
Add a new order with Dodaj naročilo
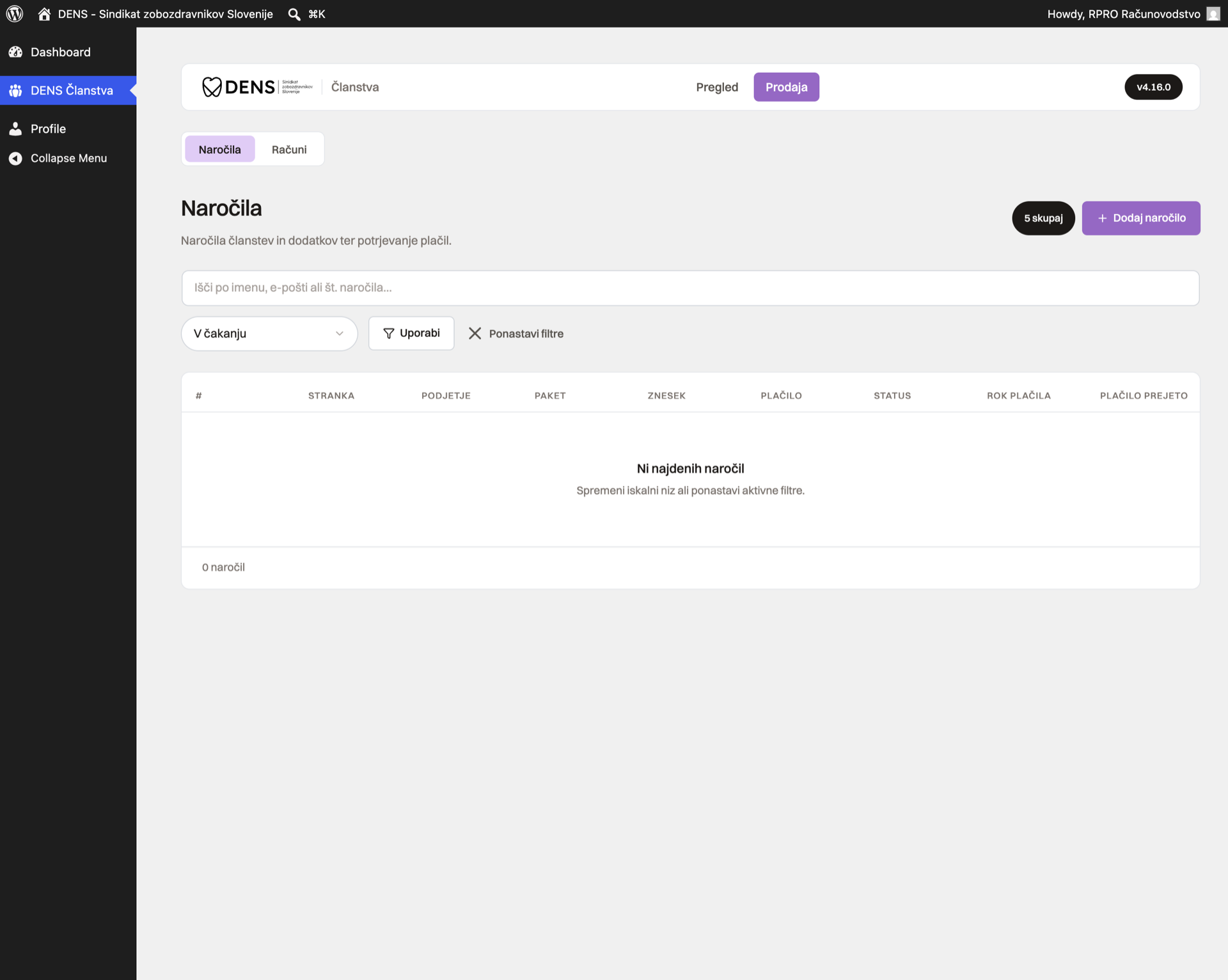(x=1141, y=218)
